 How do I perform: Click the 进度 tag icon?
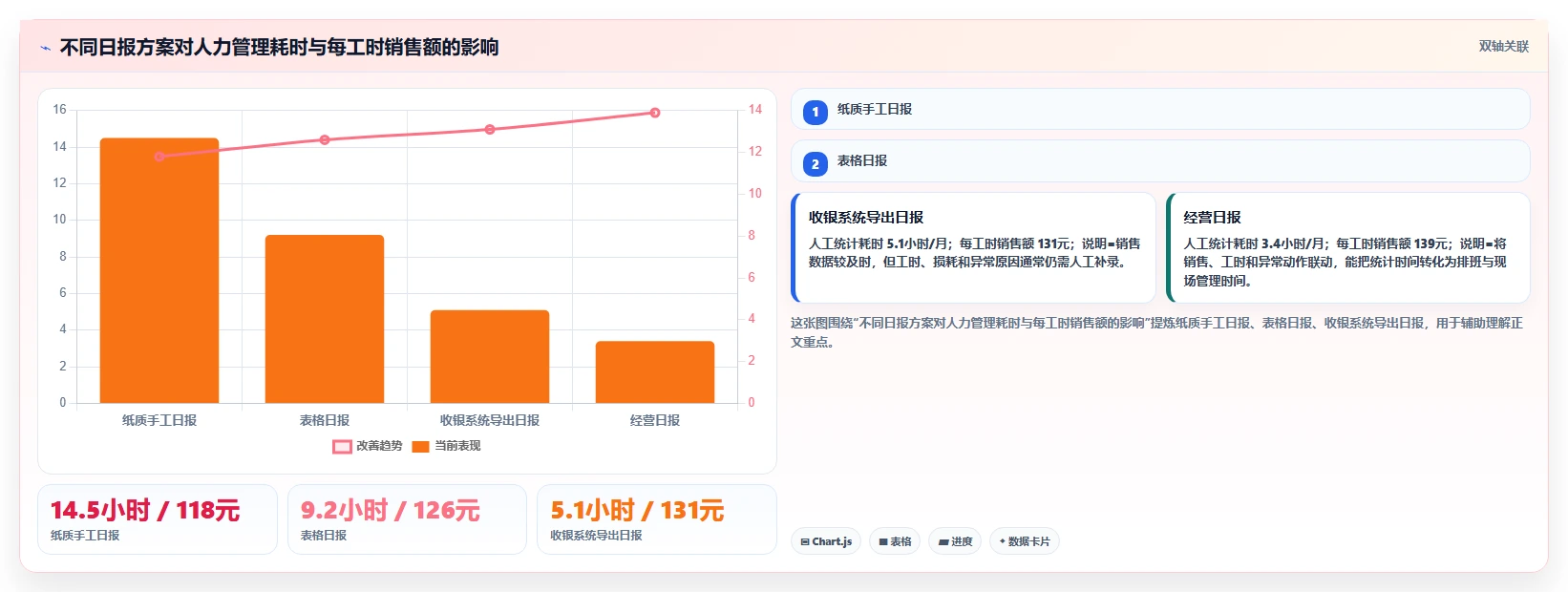(x=943, y=541)
